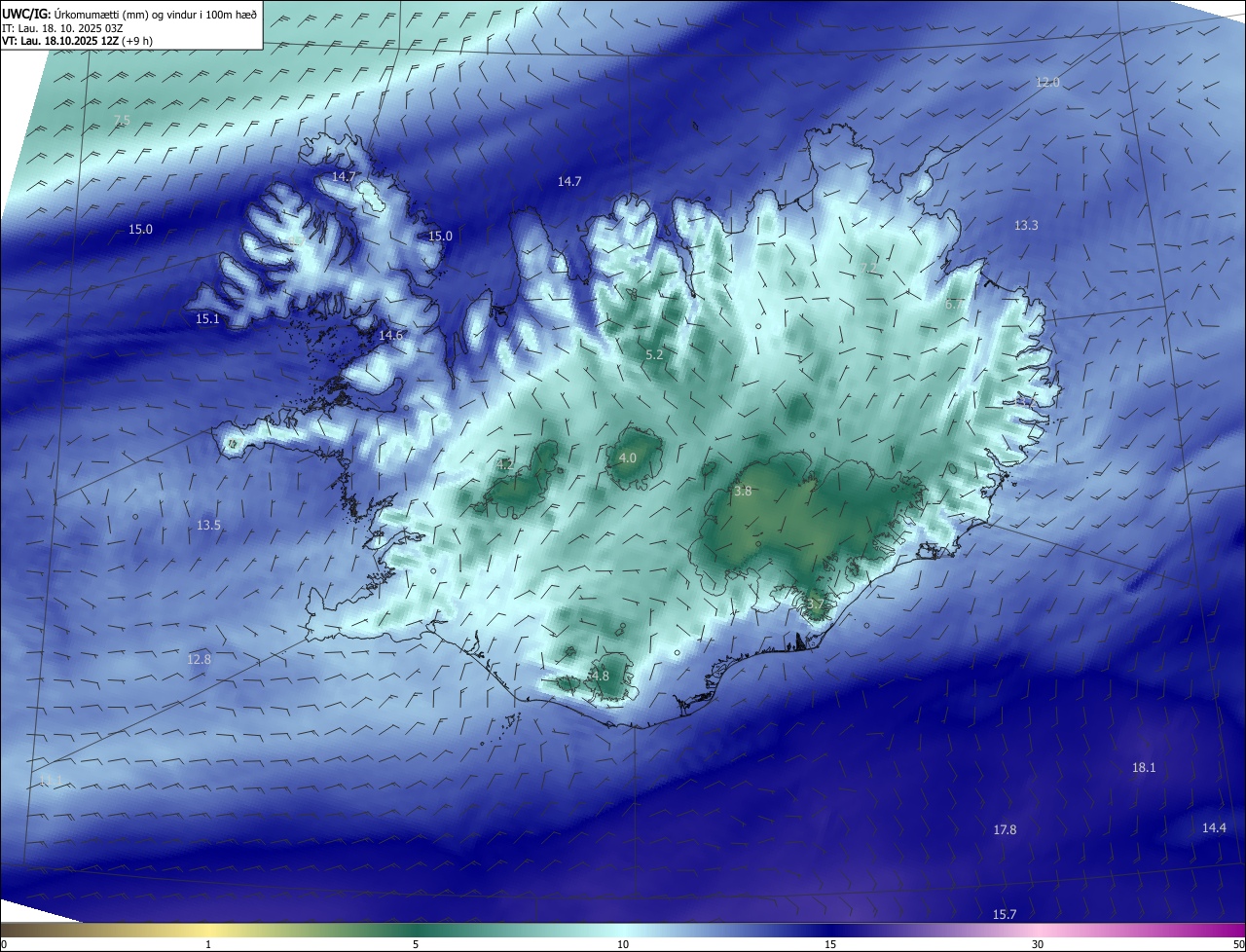Viewport: 1246px width, 952px height.
Task: Click the 18.1 value label
Action: click(1144, 768)
